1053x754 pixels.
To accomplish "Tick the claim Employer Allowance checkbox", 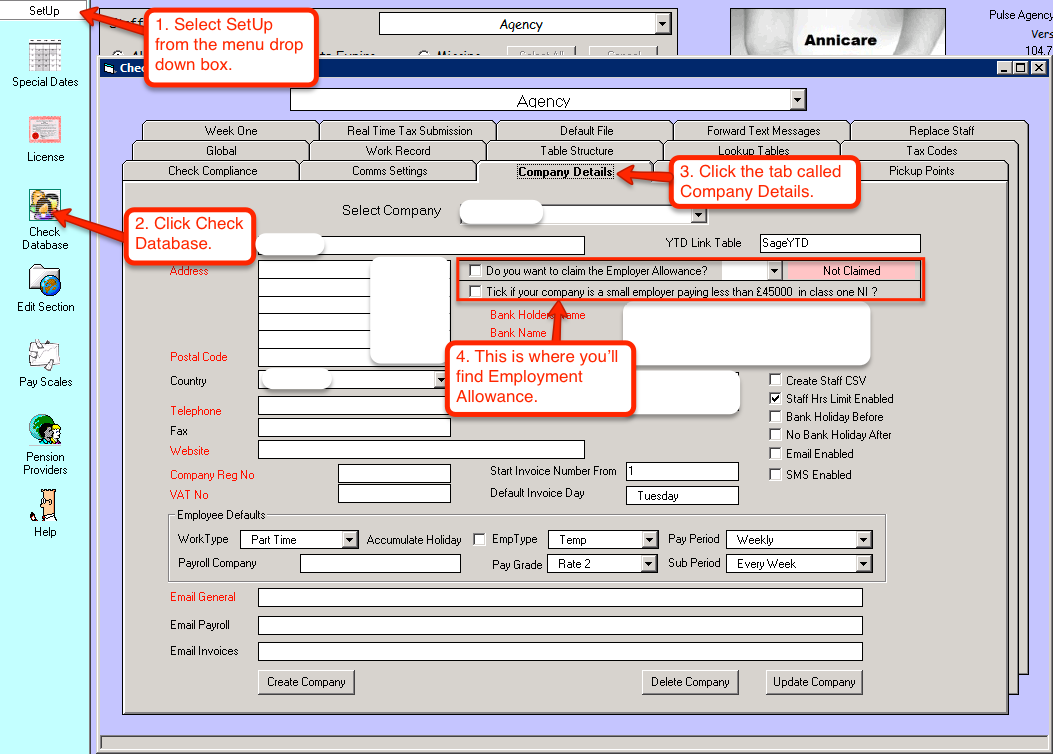I will pos(475,271).
